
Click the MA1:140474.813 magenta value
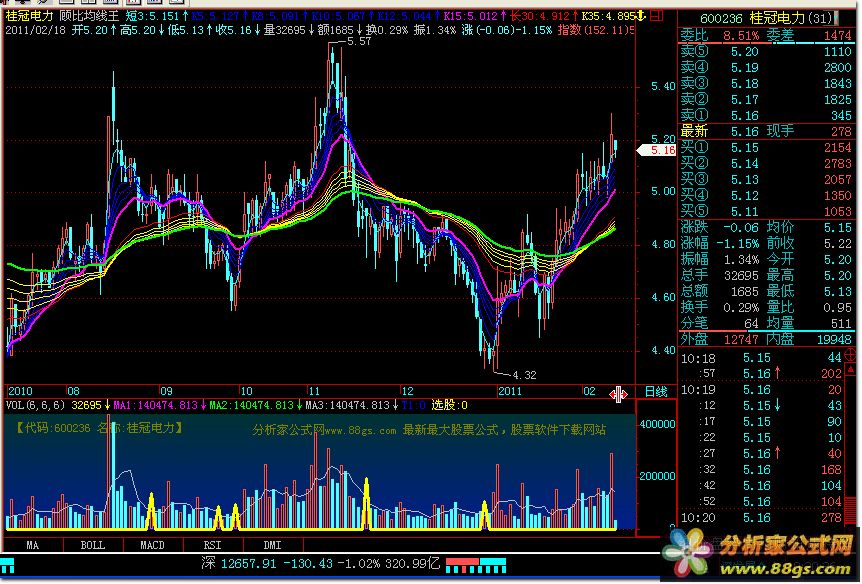point(155,405)
